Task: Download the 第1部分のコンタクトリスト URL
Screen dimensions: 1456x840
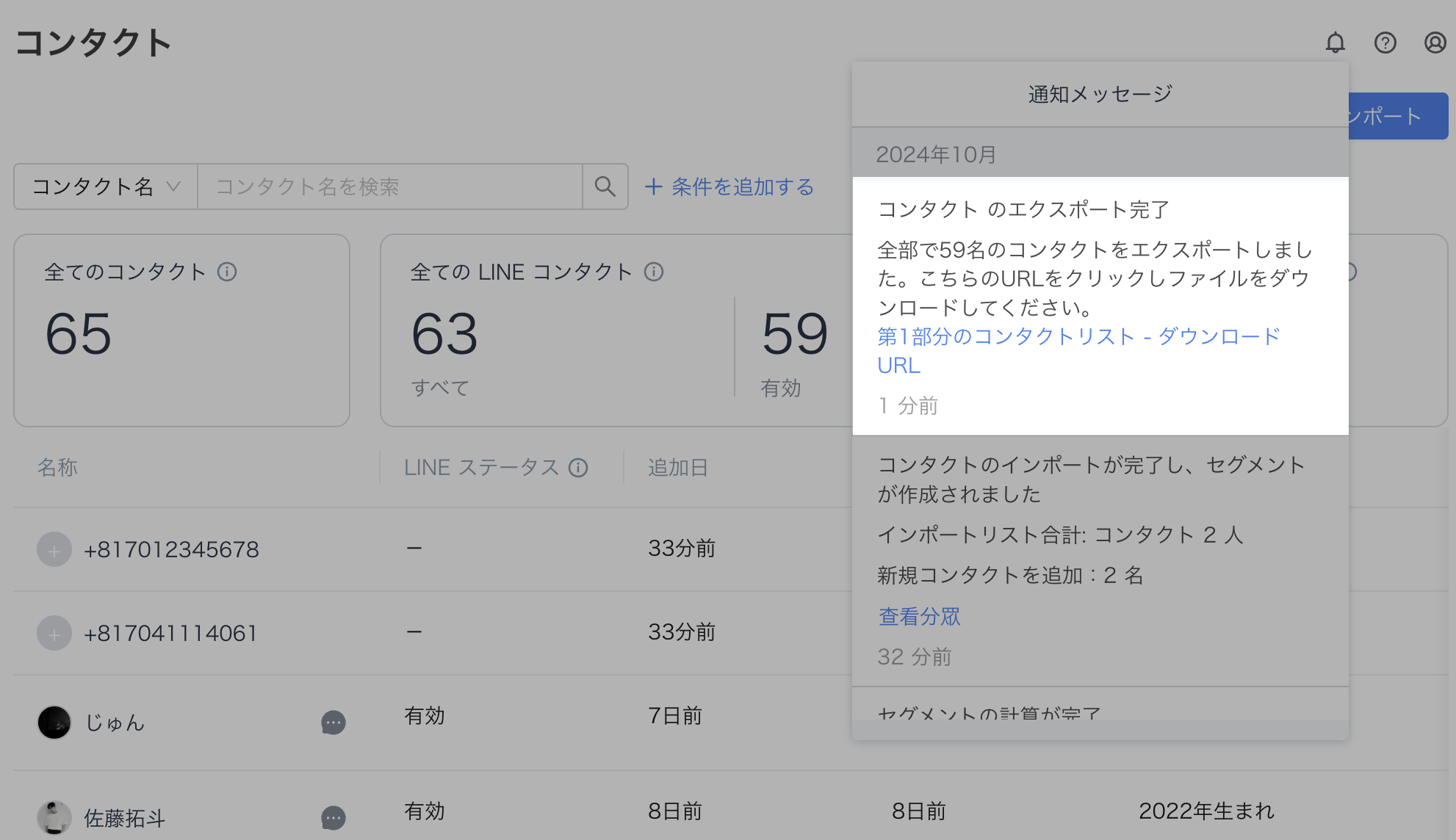Action: (x=1078, y=337)
